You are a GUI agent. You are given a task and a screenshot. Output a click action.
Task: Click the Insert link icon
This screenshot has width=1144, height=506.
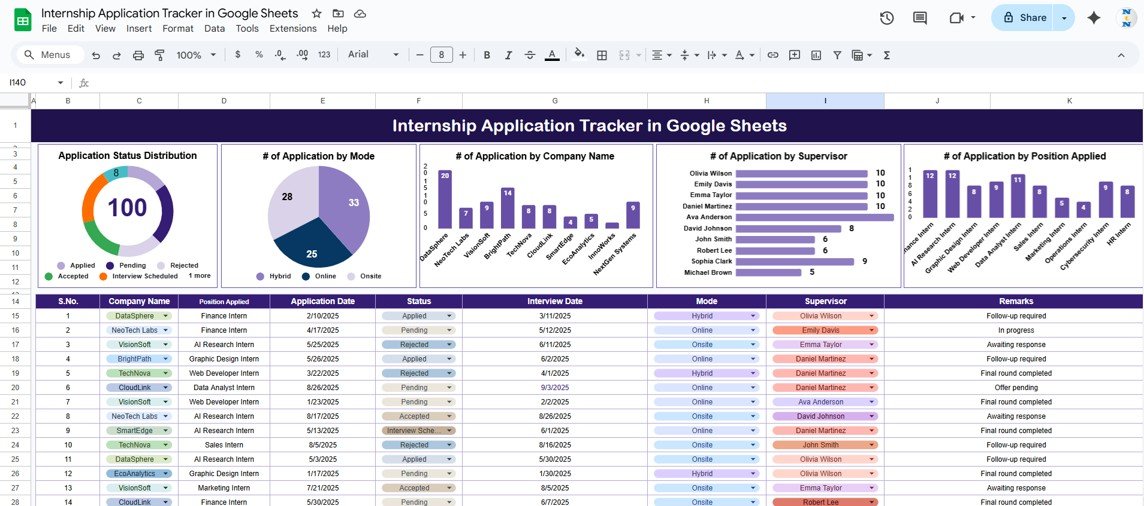[x=773, y=55]
